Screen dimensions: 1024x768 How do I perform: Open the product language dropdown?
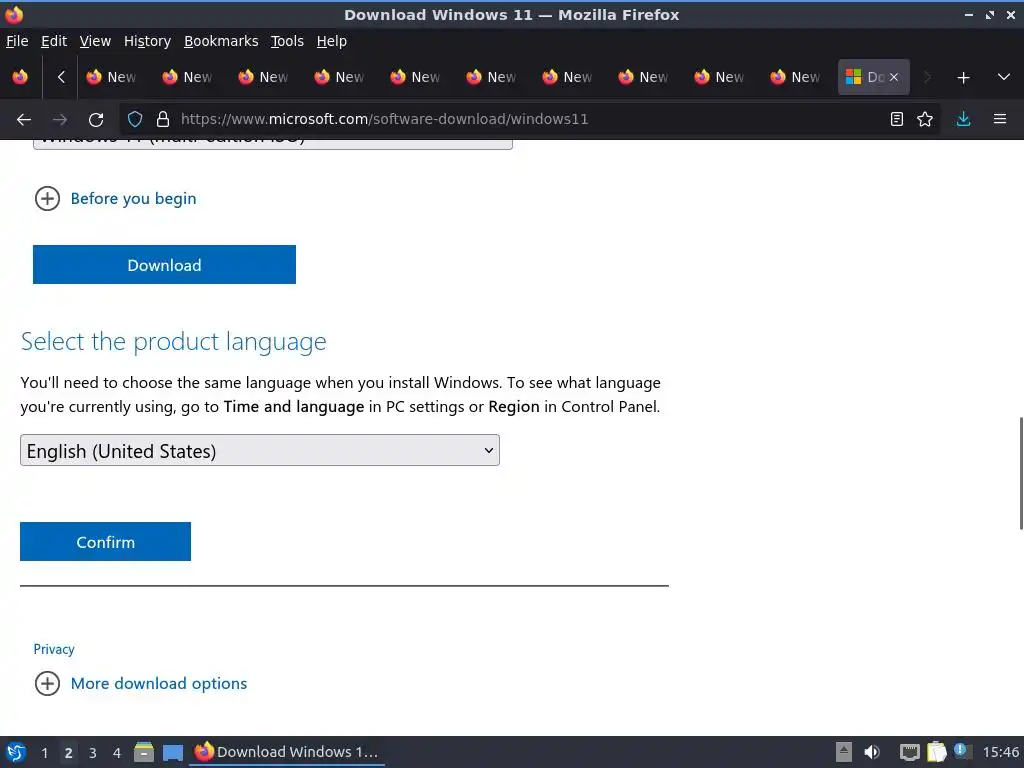pyautogui.click(x=259, y=450)
